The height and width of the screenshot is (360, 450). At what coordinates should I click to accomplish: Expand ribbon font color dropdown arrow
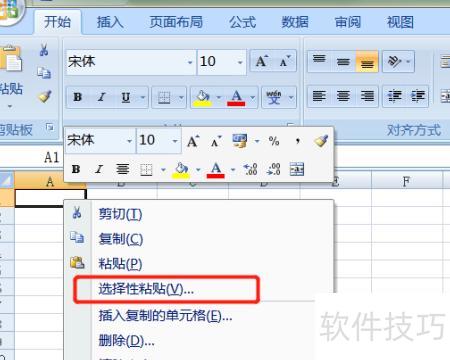pos(253,97)
